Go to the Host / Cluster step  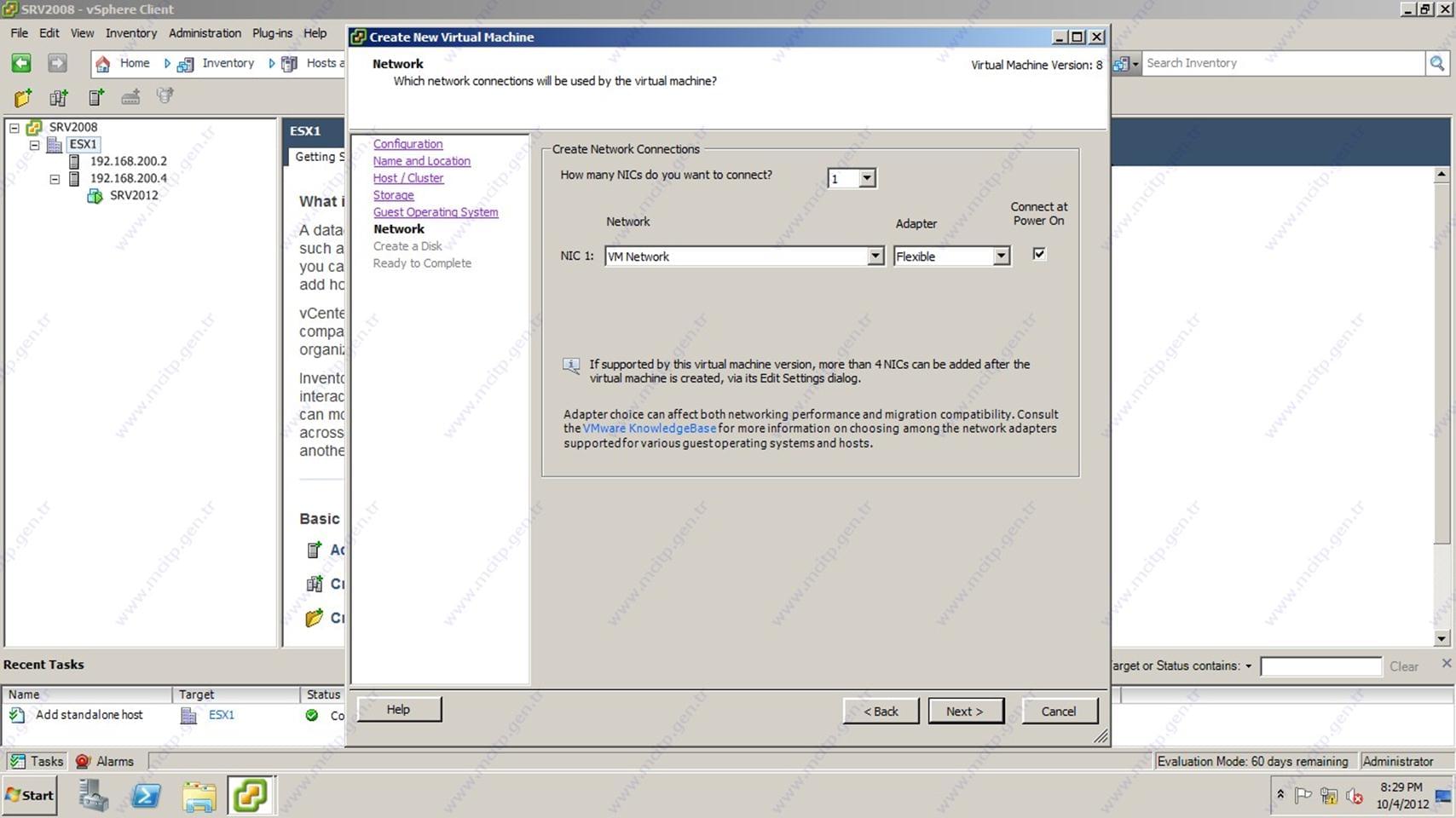[408, 178]
